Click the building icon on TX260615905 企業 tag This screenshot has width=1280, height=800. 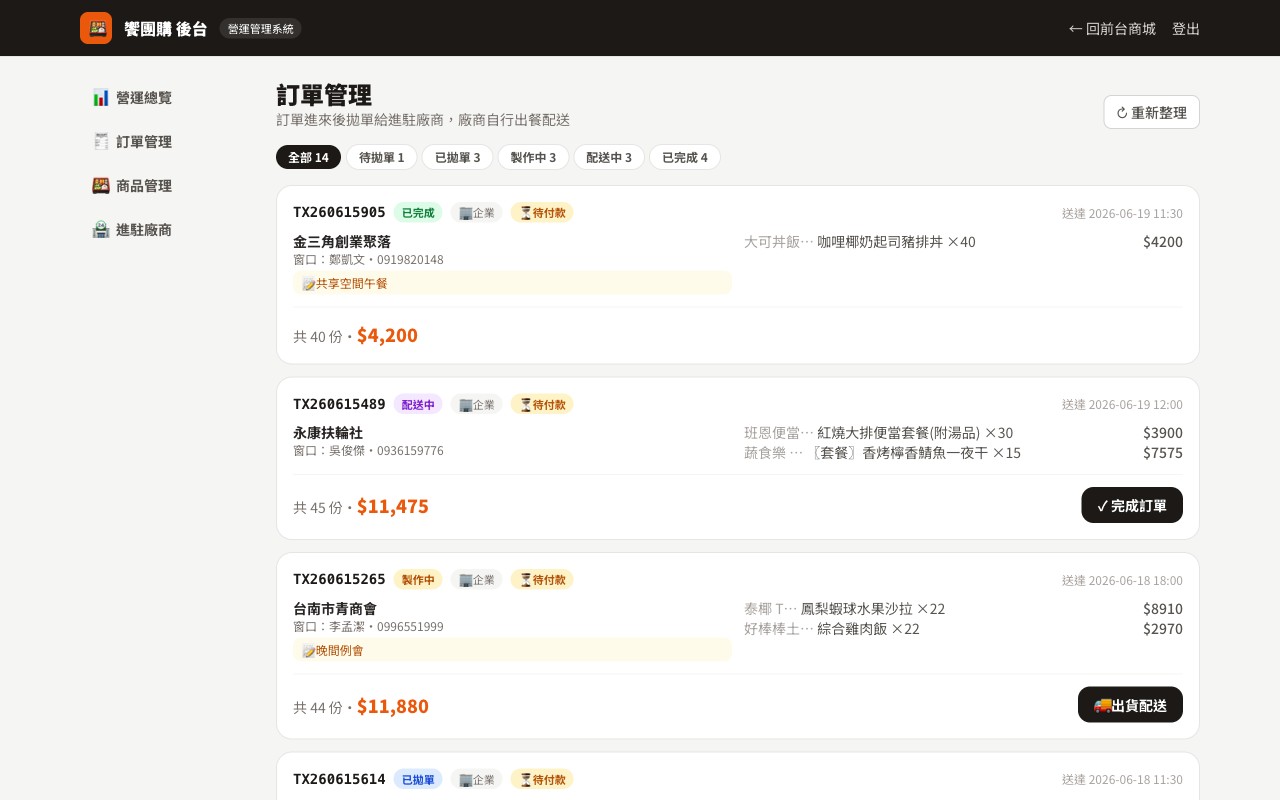click(465, 212)
